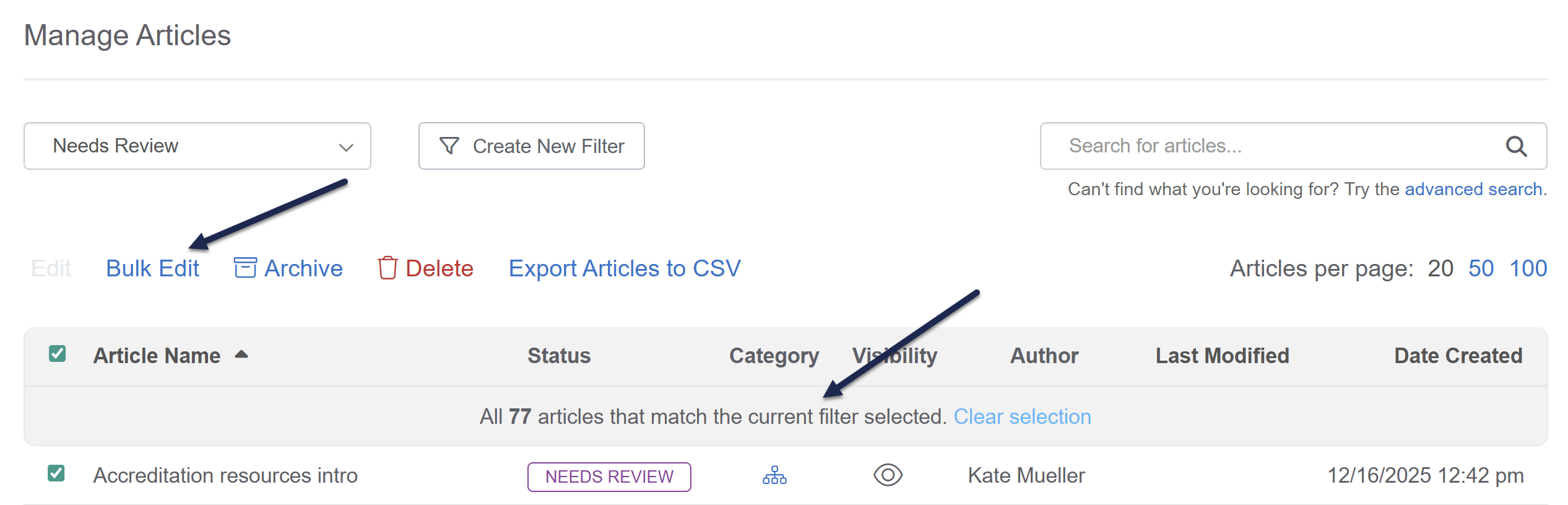Uncheck the Accreditation resources intro checkbox
This screenshot has height=505, width=1568.
point(56,473)
